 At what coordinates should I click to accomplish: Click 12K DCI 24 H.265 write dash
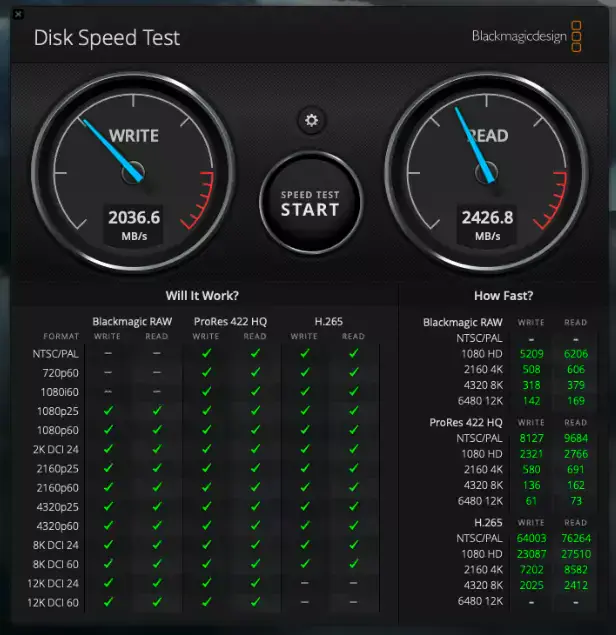click(305, 583)
